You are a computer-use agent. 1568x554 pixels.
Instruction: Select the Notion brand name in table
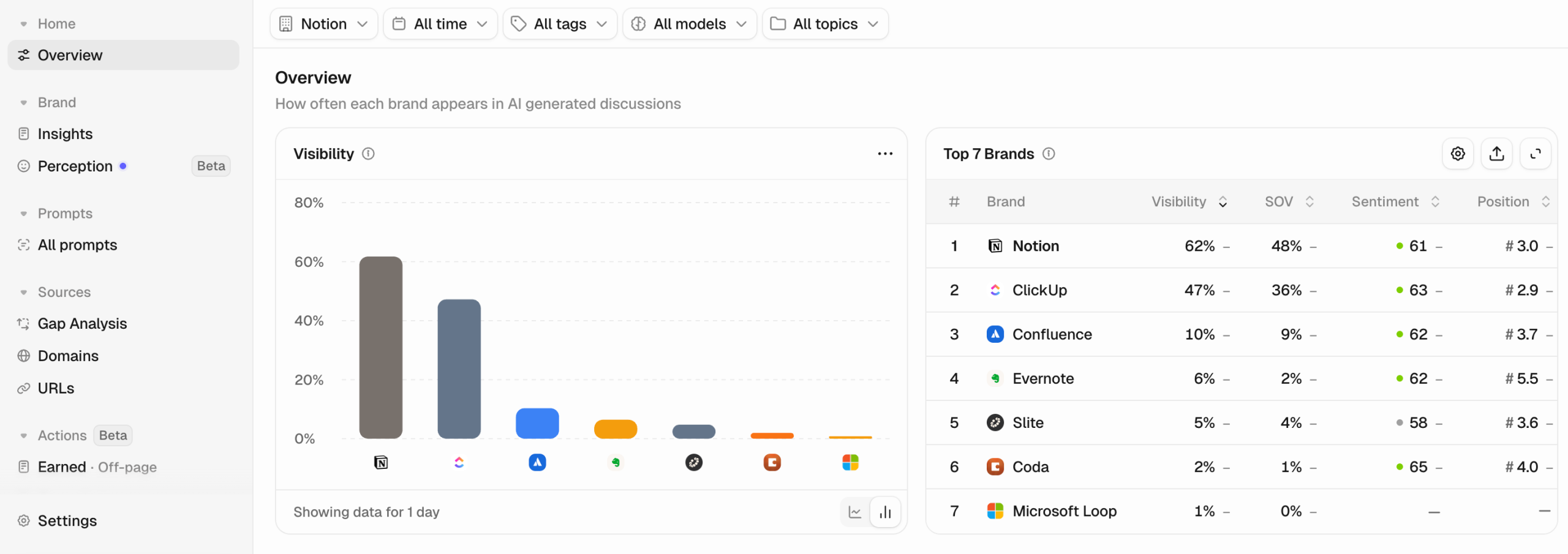pos(1036,246)
